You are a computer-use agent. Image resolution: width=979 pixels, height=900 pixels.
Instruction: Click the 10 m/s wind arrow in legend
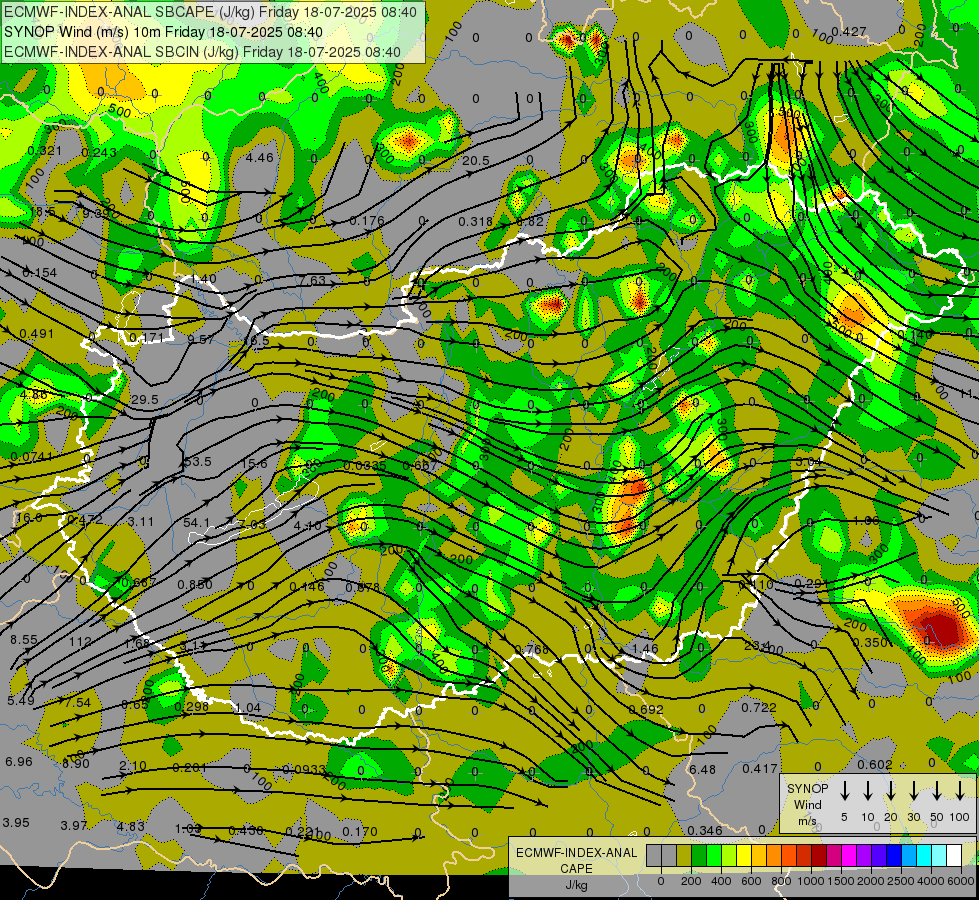(x=867, y=790)
